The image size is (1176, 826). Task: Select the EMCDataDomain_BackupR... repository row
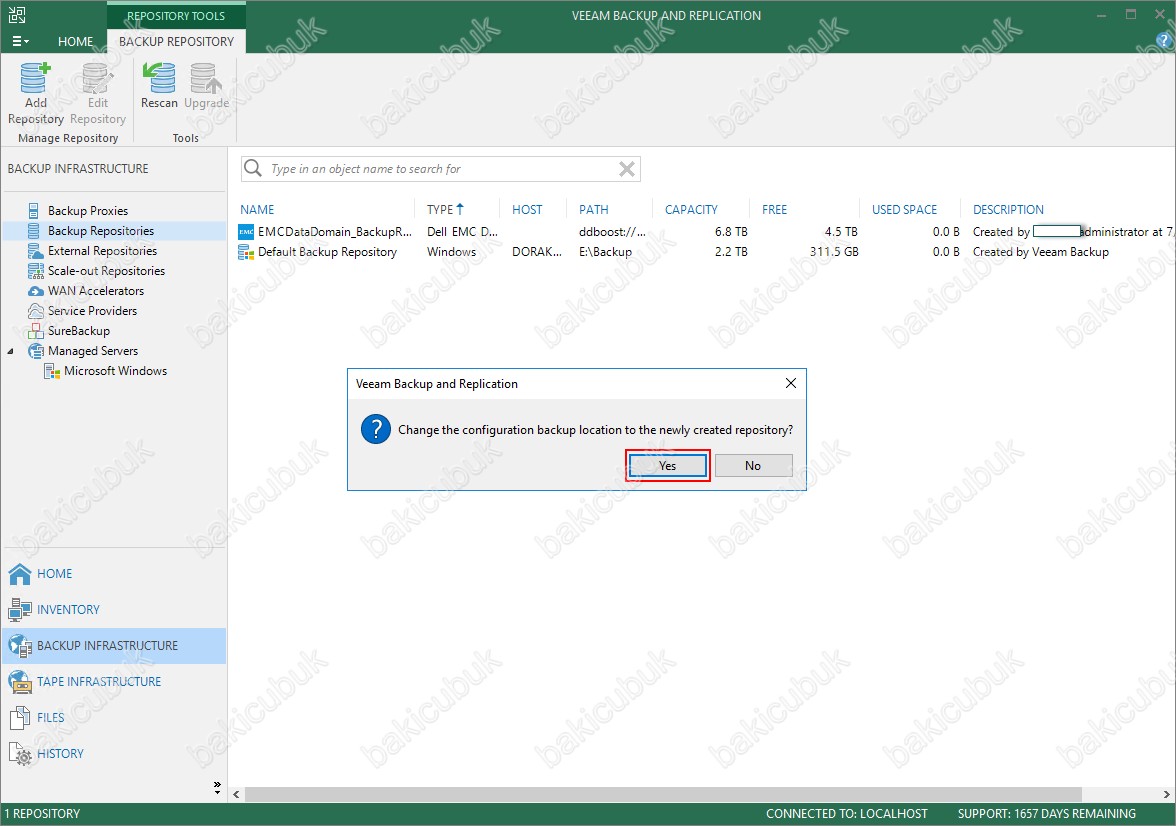(x=705, y=232)
